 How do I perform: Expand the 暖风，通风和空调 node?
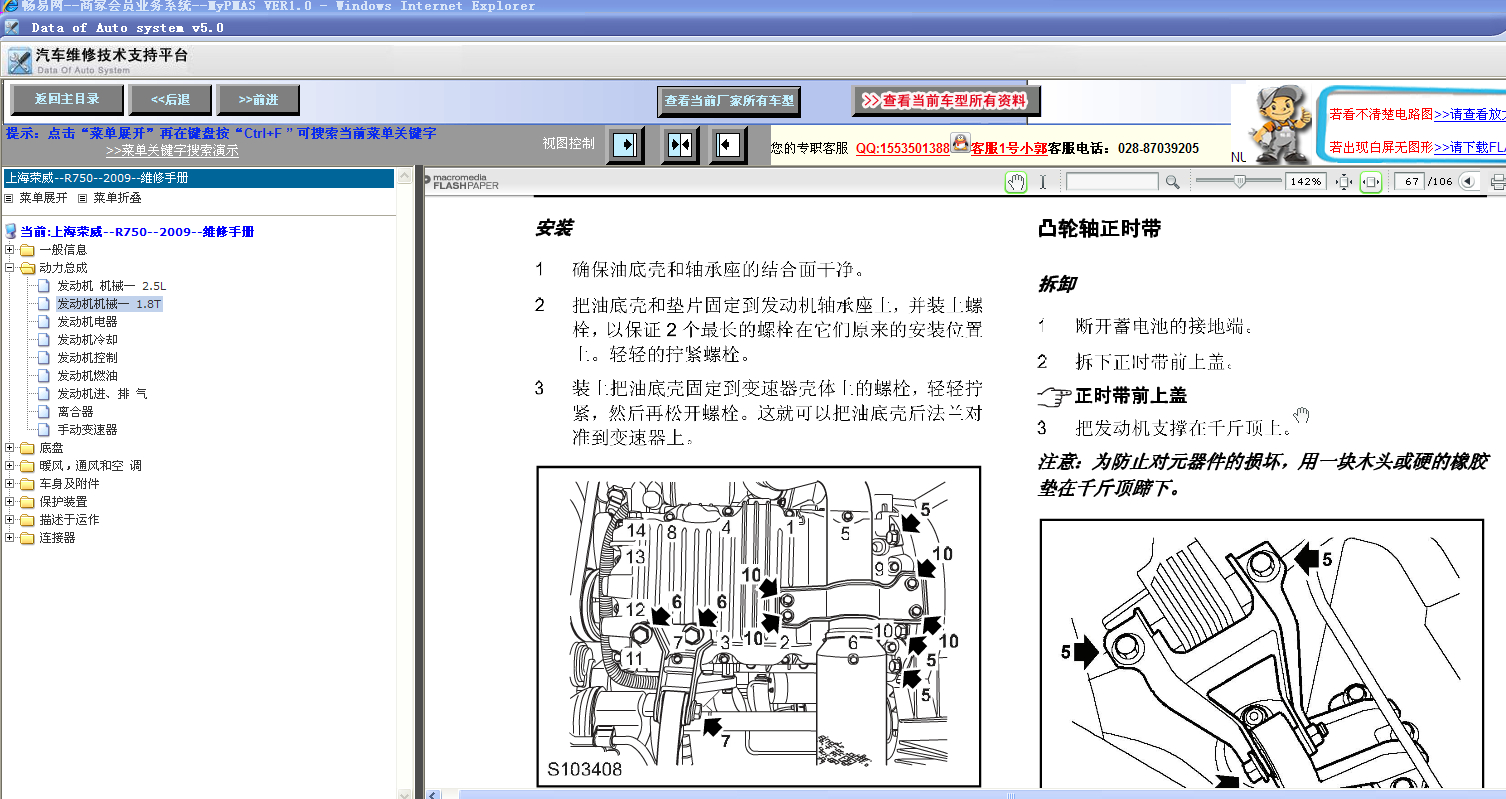(10, 466)
